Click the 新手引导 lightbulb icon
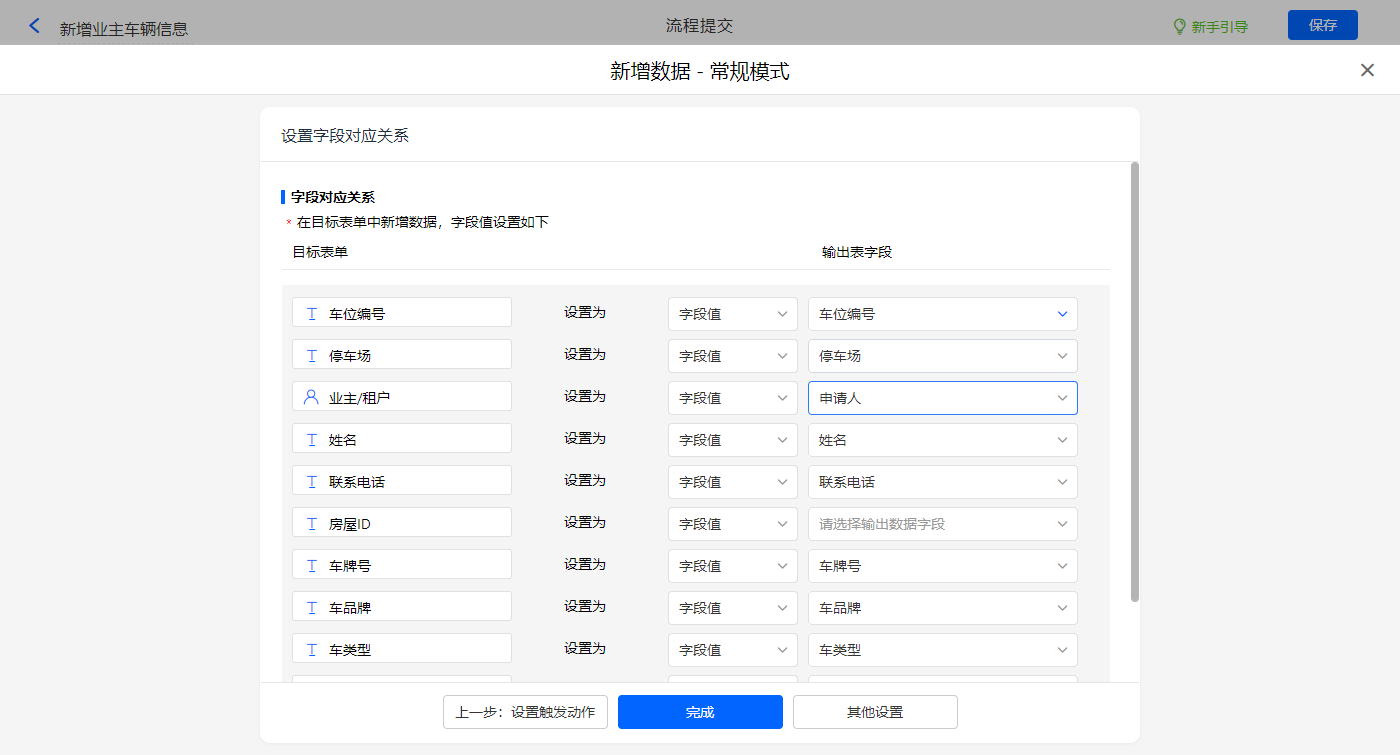 [x=1179, y=26]
